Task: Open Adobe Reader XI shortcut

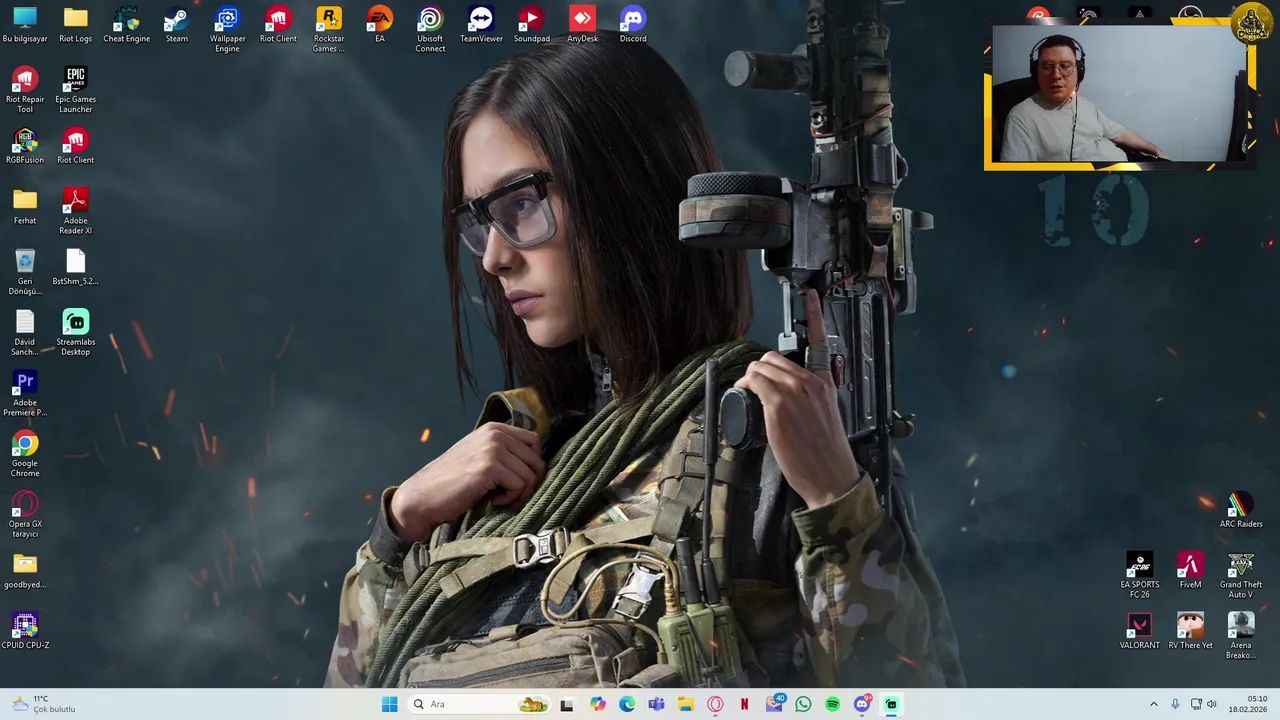Action: click(x=75, y=211)
